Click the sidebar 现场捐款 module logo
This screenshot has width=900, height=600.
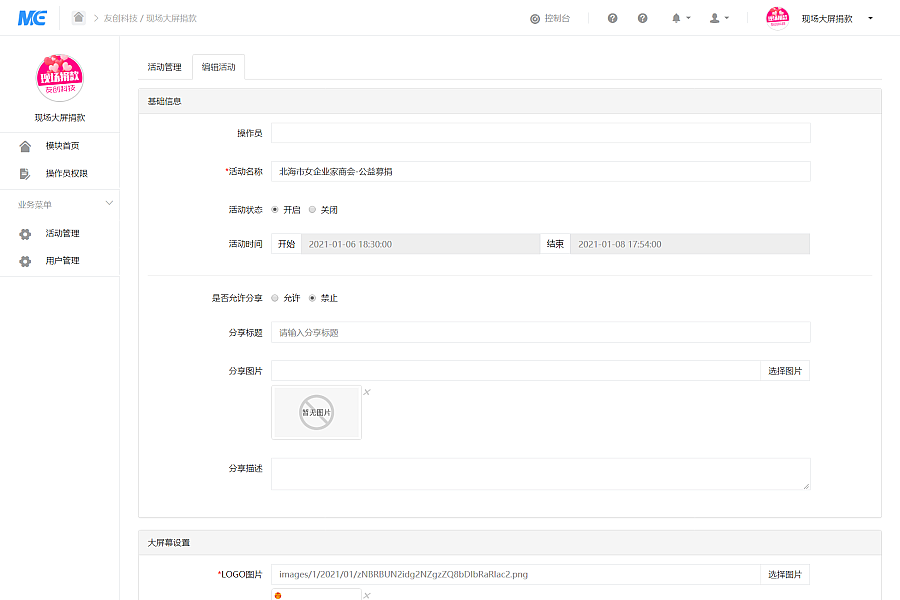[x=60, y=78]
